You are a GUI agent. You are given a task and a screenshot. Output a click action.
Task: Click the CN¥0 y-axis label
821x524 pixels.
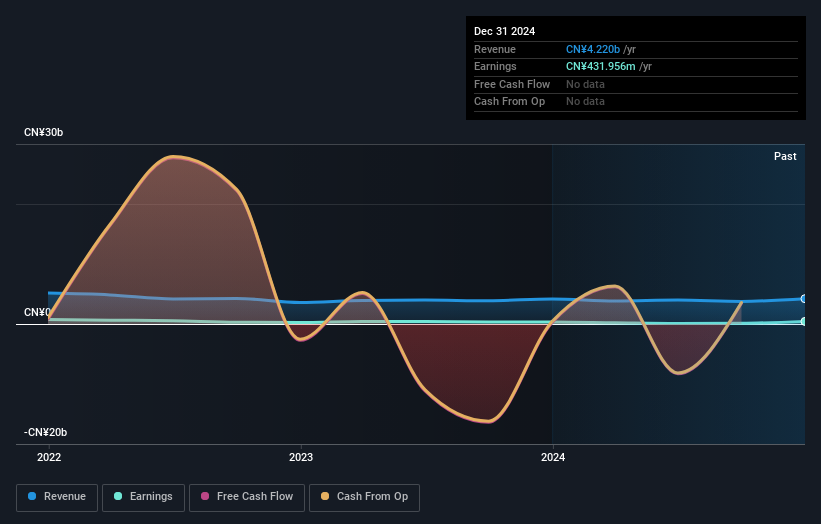(x=37, y=313)
